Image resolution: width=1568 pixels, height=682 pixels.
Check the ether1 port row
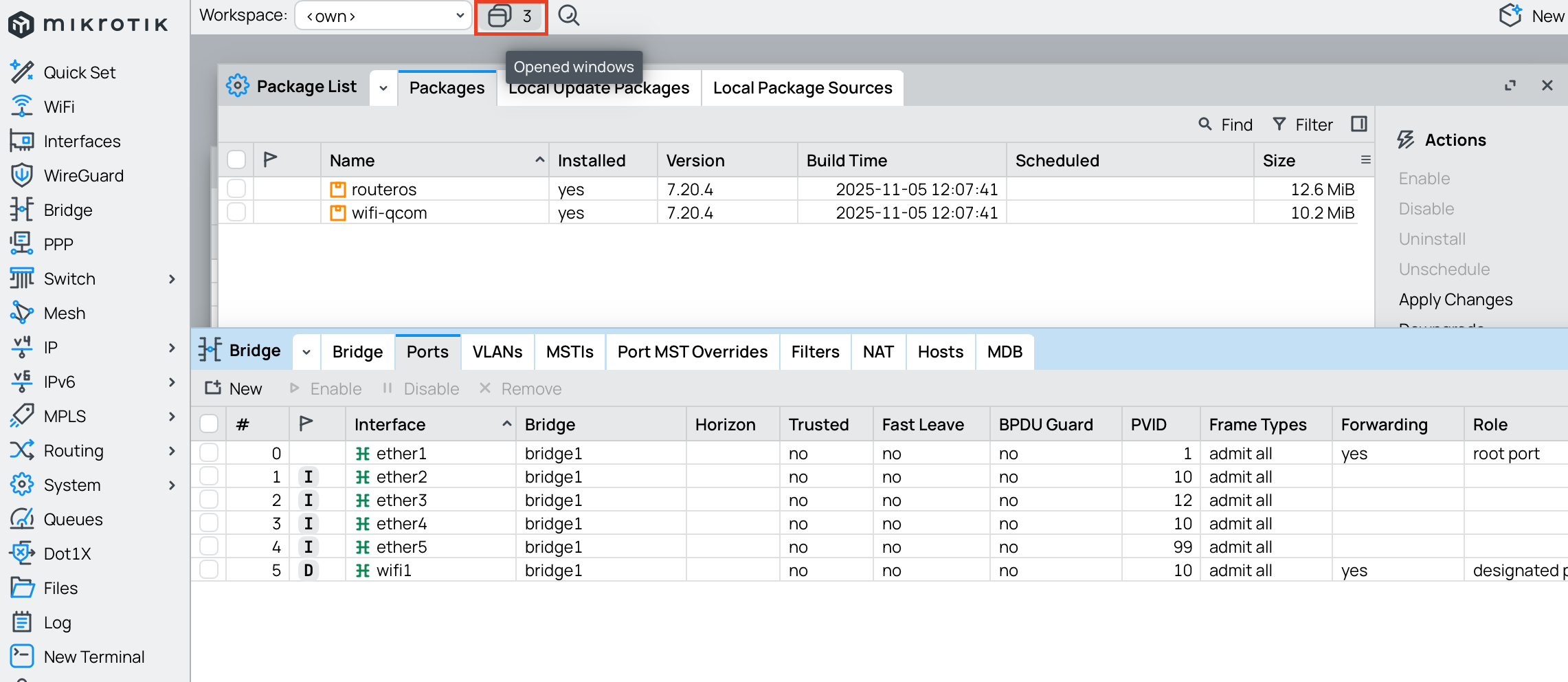[209, 452]
